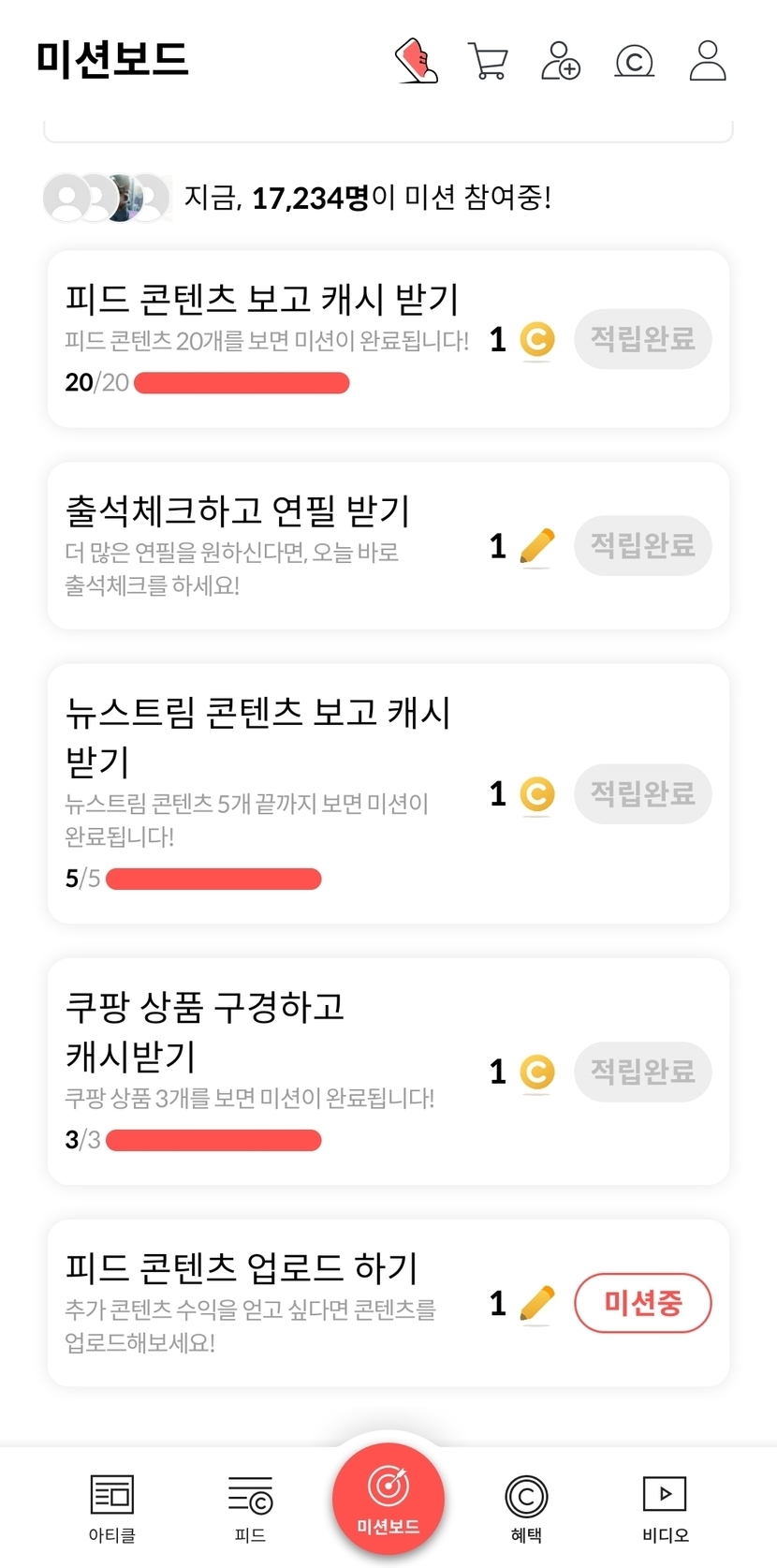This screenshot has width=777, height=1568.
Task: Open the cash coin icon in header
Action: pos(634,62)
